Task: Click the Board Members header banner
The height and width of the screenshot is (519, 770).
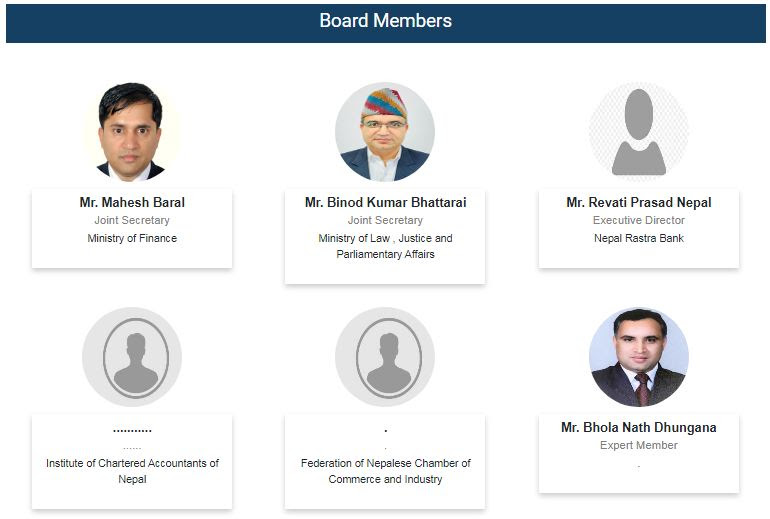Action: tap(385, 21)
